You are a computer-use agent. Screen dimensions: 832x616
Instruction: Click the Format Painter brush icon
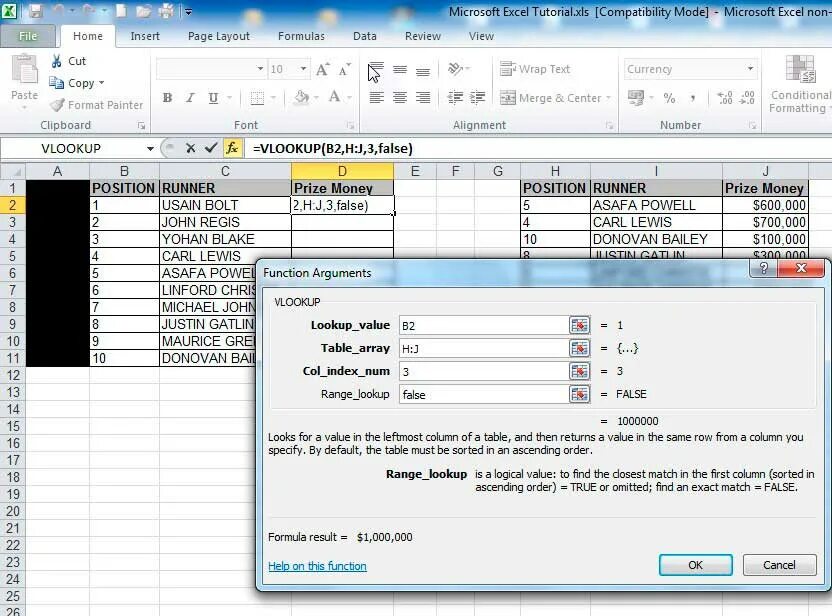[57, 105]
